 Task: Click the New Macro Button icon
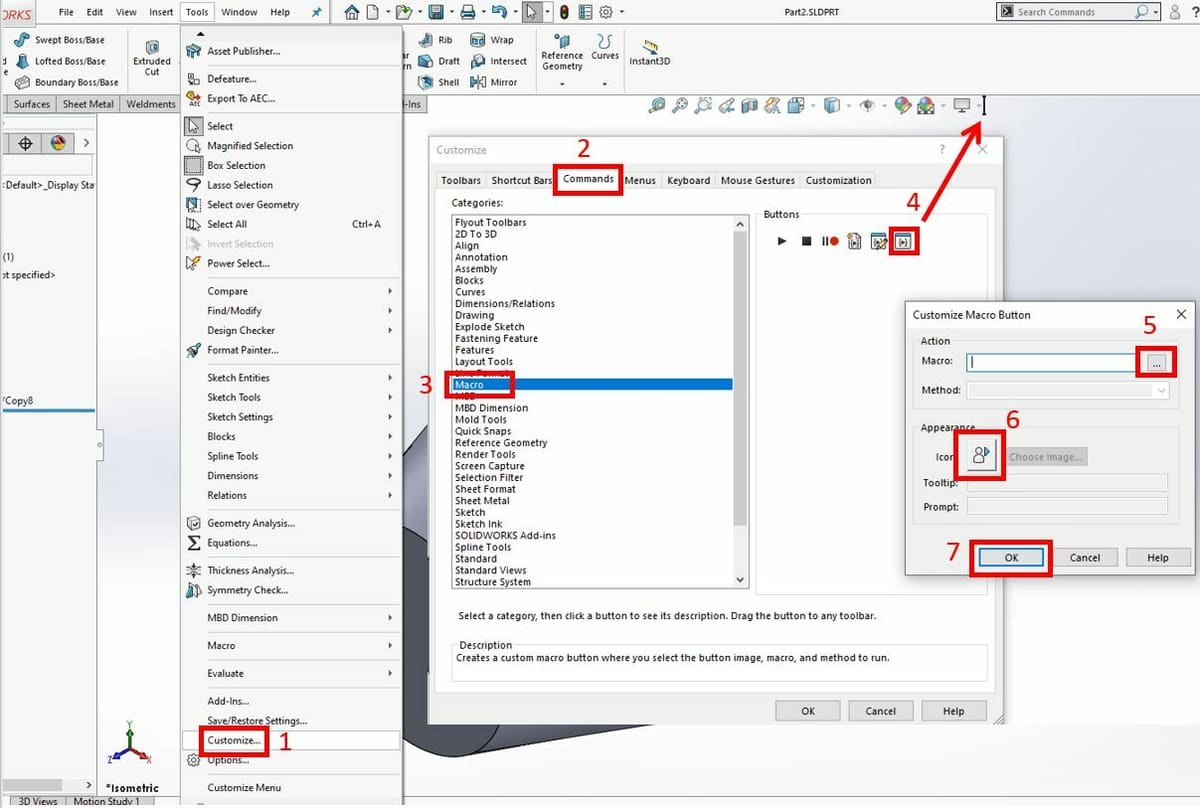(x=903, y=241)
